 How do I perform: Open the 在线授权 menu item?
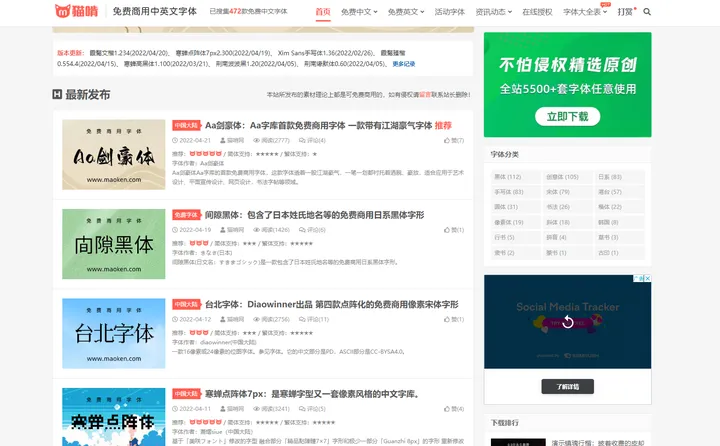tap(538, 12)
